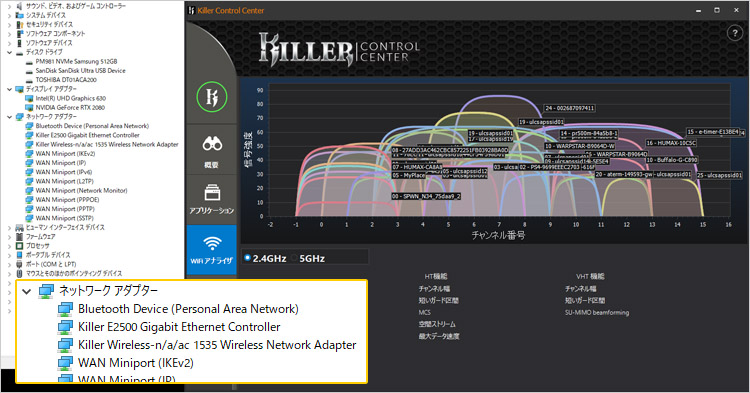Click the WAN Miniport (SSTP) adapter icon
Screen dimensions: 750x393
[29, 218]
